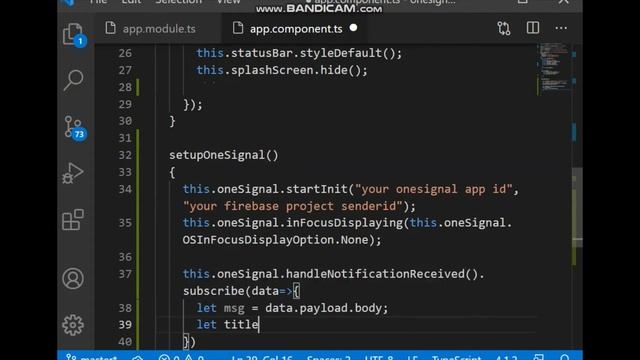Viewport: 640px width, 360px height.
Task: Click the closing }); on line 29
Action: [193, 104]
